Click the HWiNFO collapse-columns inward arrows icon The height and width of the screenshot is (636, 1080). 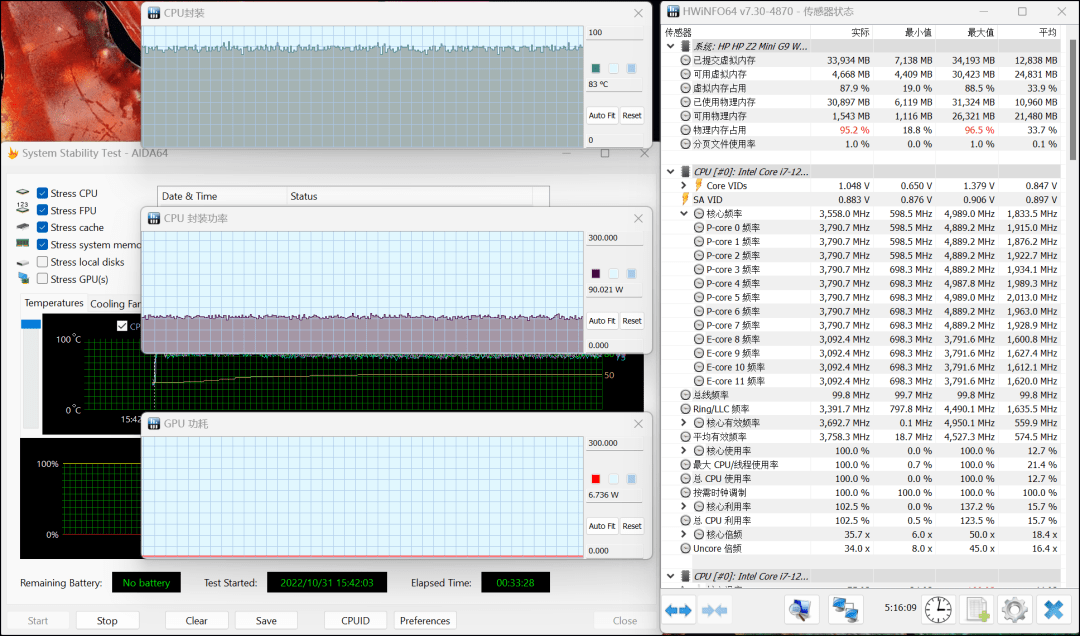tap(715, 609)
